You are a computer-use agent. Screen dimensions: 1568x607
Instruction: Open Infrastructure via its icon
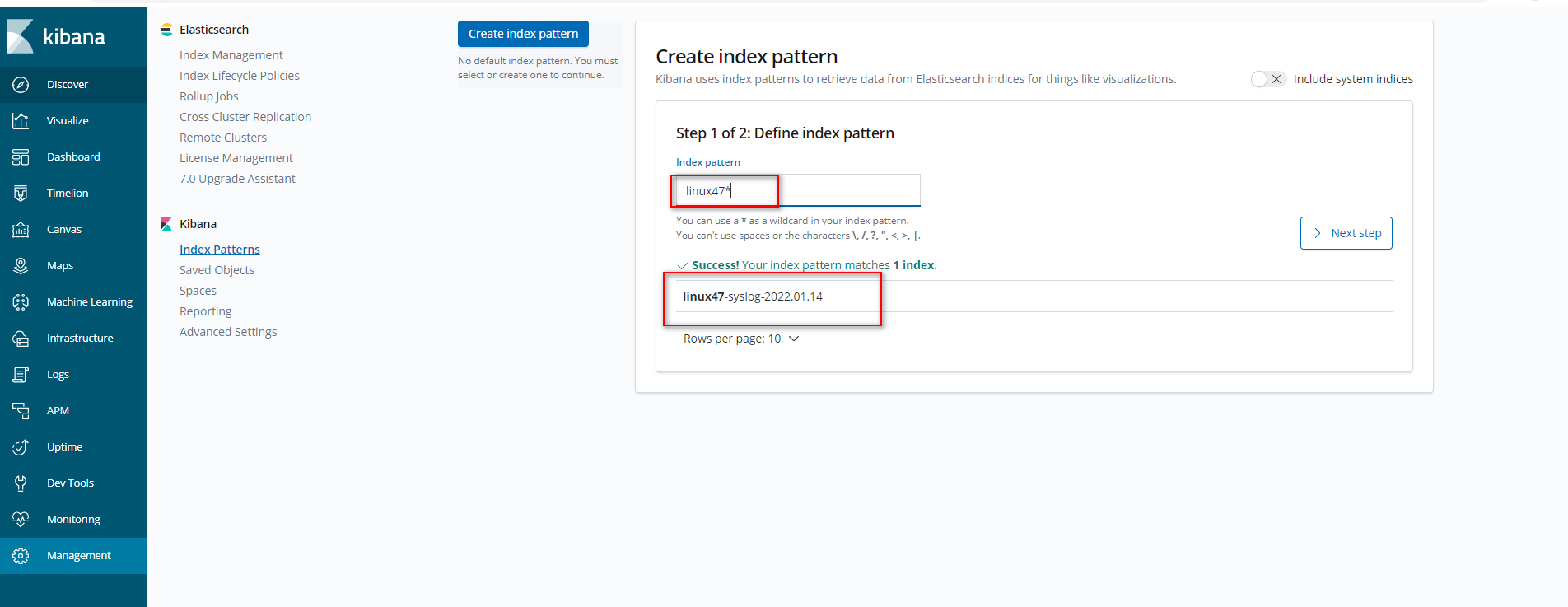[x=21, y=338]
